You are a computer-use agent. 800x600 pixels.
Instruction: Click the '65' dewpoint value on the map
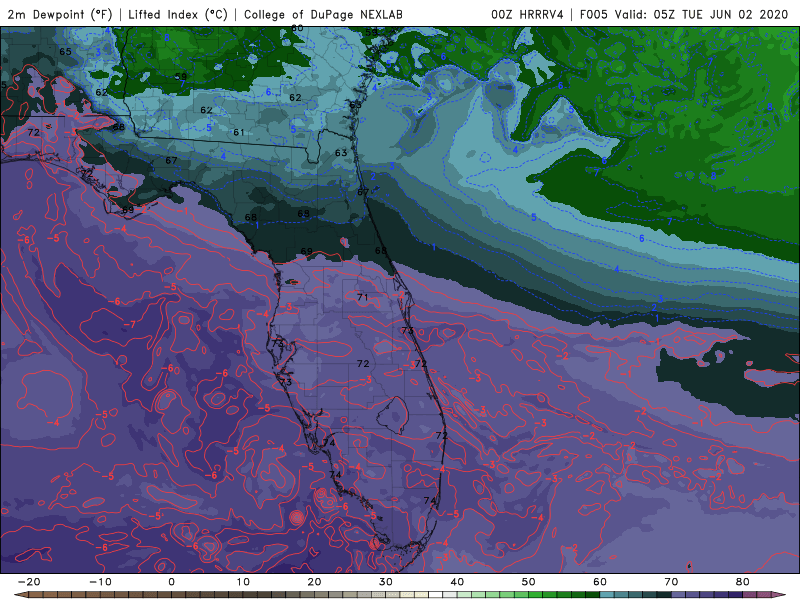click(65, 52)
